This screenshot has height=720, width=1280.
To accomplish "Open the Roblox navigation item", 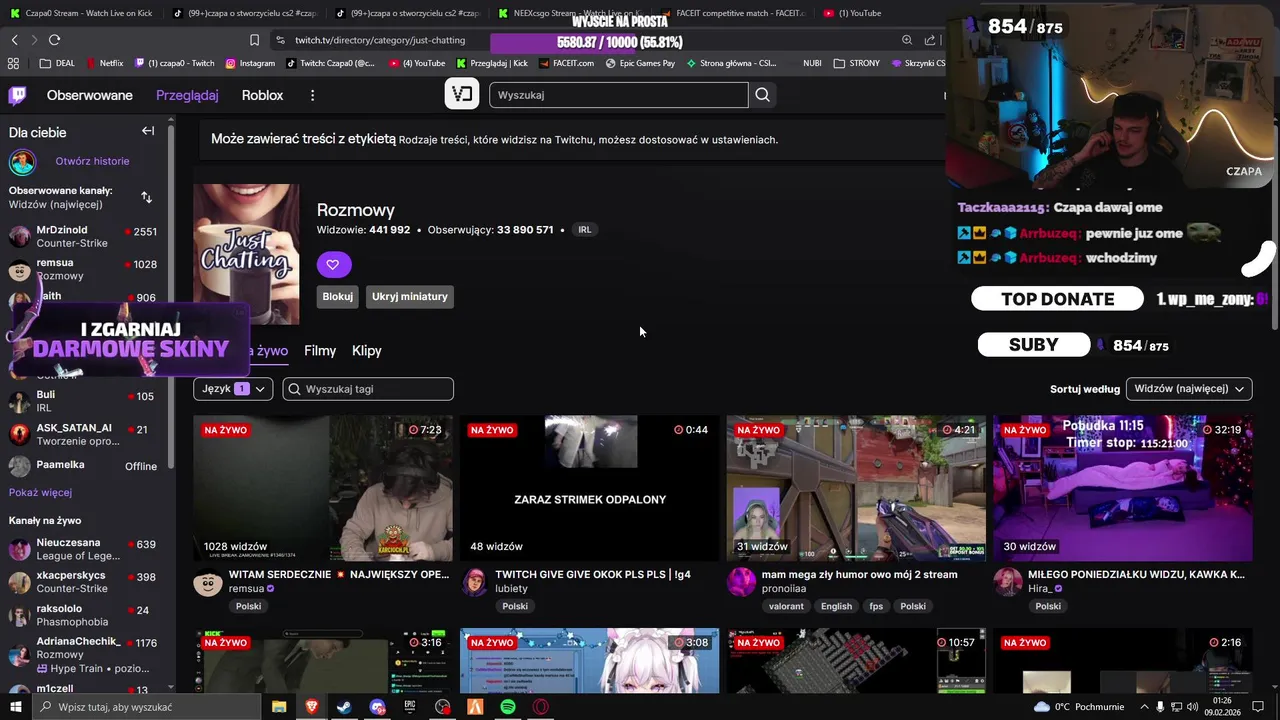I will pos(262,95).
